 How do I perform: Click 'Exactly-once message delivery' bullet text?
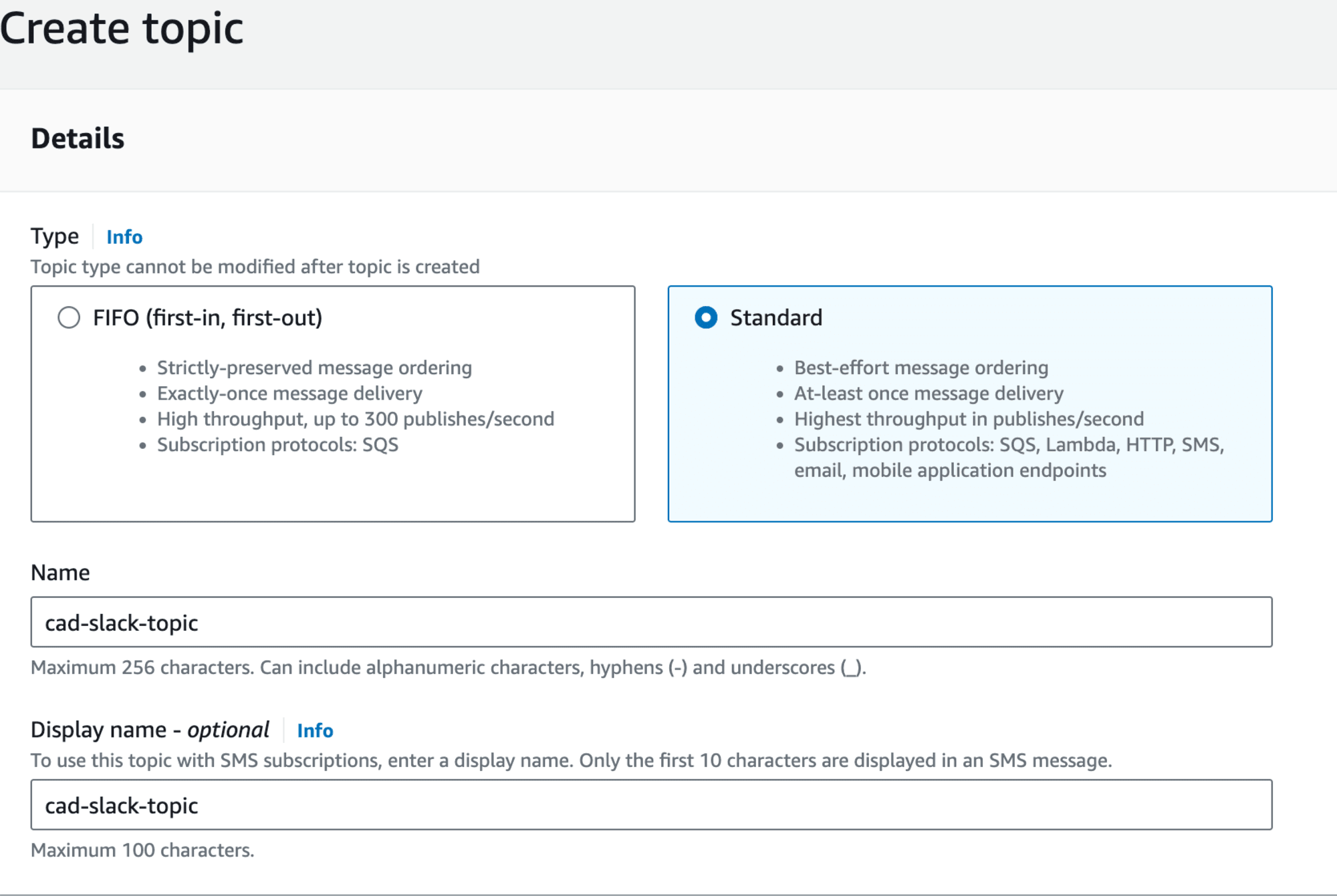pos(289,393)
